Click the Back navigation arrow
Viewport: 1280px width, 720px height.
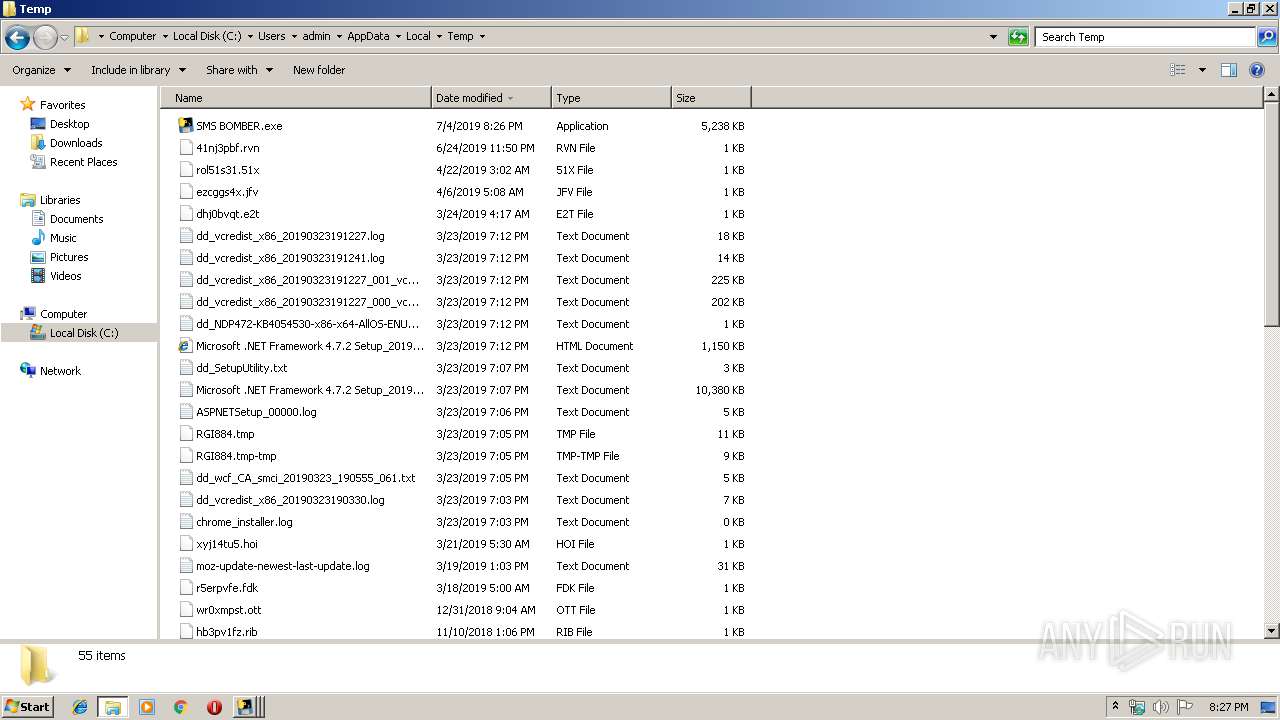point(17,38)
